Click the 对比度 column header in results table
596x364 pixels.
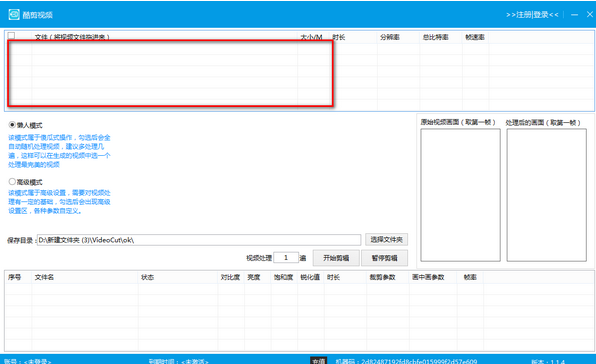click(231, 277)
